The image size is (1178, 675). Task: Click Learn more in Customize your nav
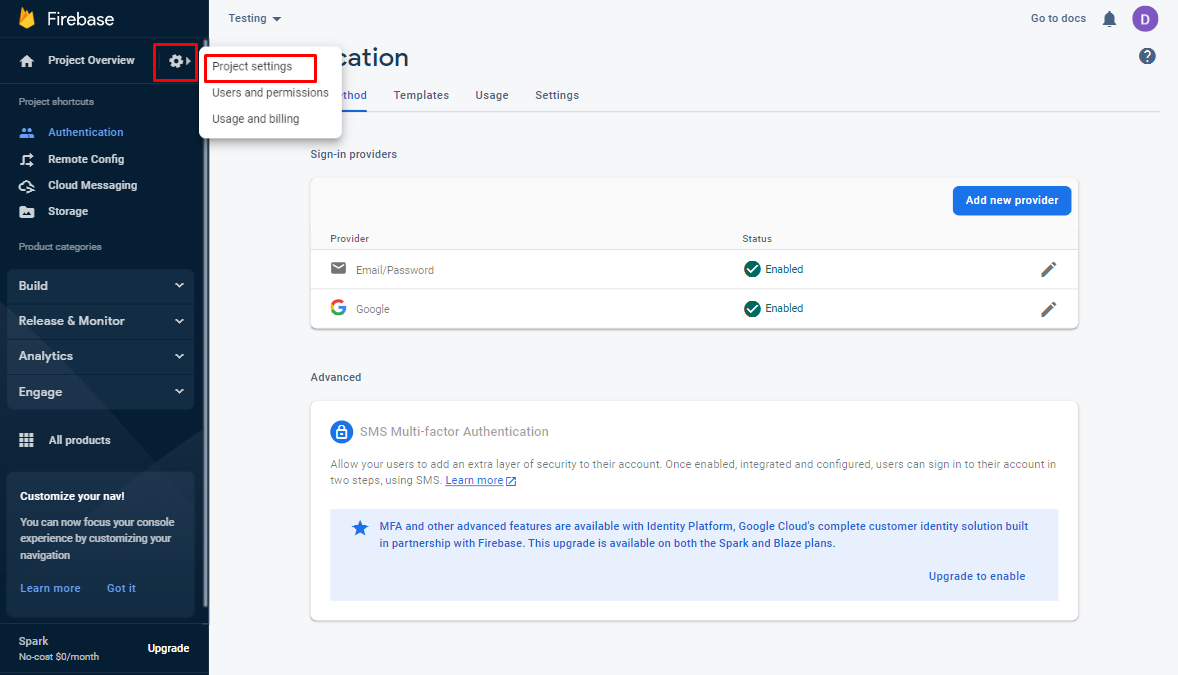50,589
